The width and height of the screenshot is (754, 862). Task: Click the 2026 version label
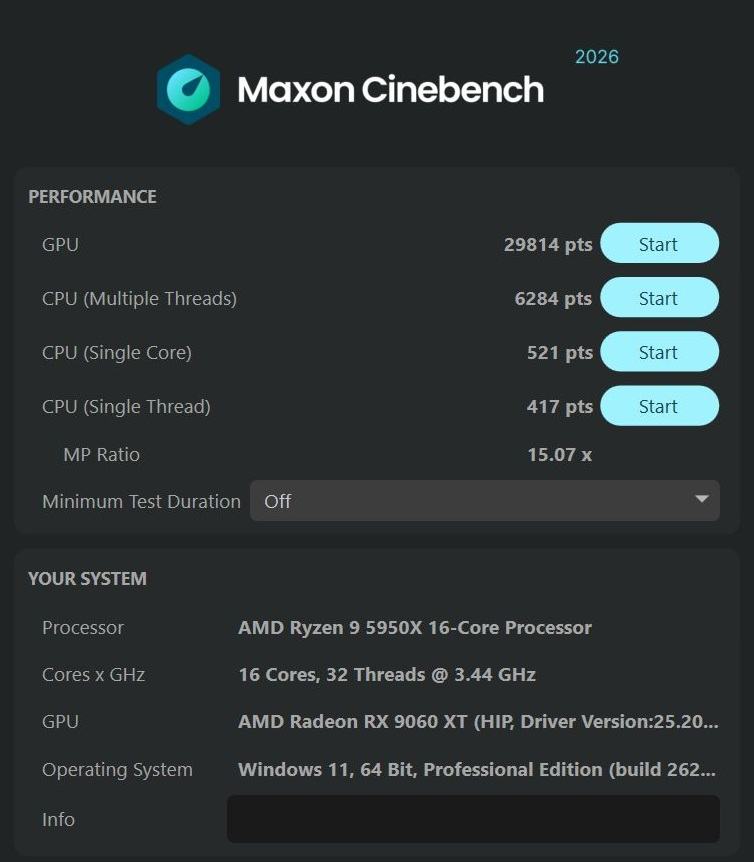(x=597, y=57)
